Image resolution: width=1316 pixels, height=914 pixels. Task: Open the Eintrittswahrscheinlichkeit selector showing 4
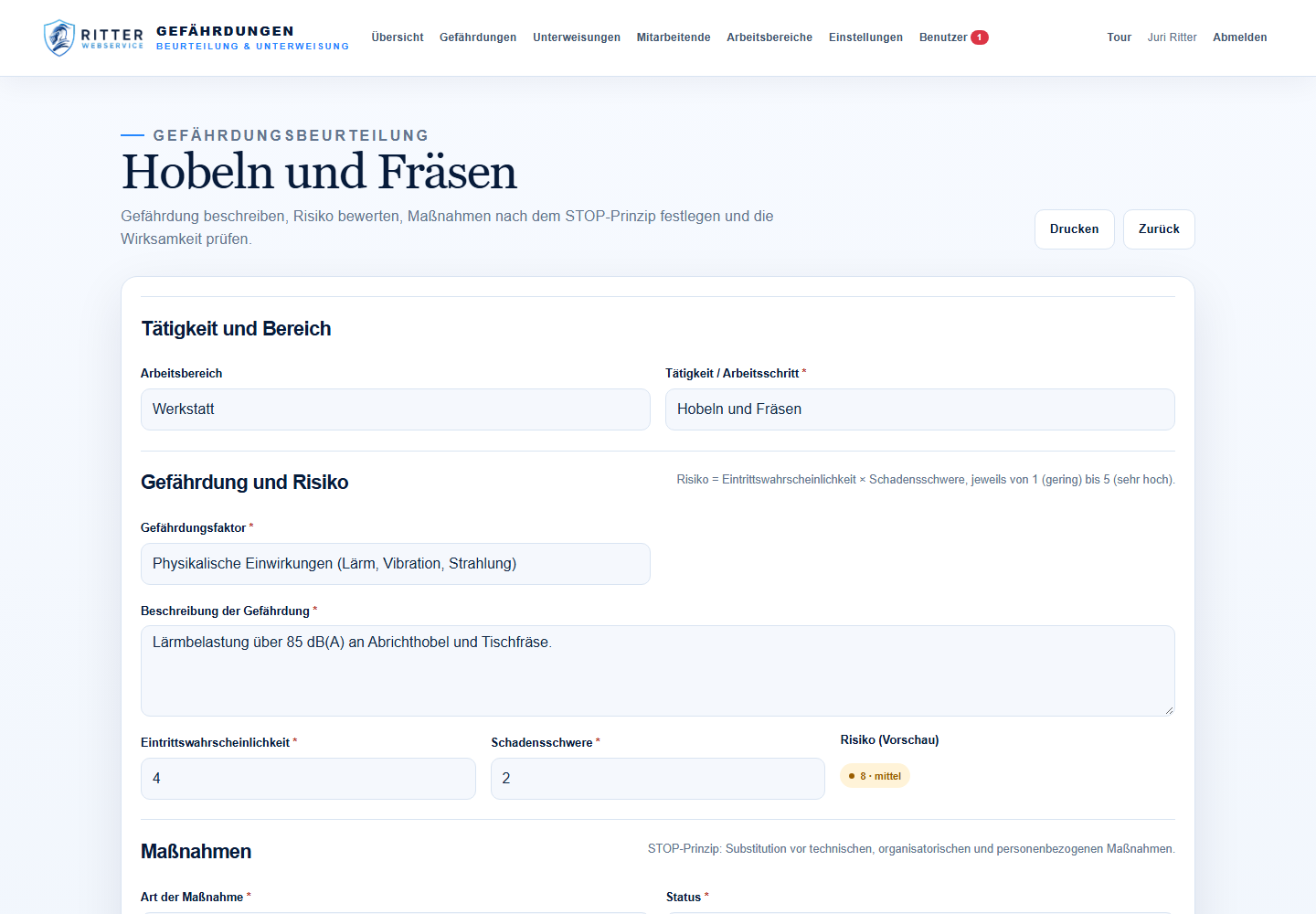tap(308, 779)
